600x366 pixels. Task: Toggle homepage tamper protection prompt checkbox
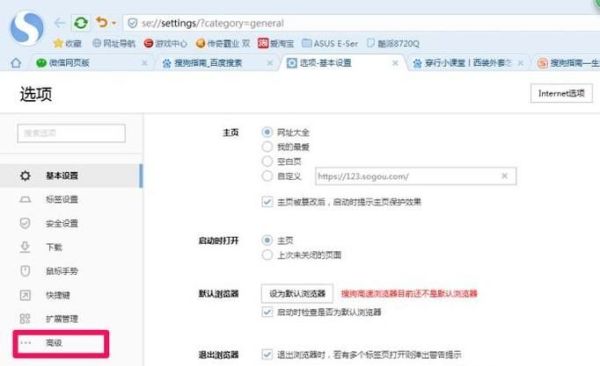pos(267,202)
